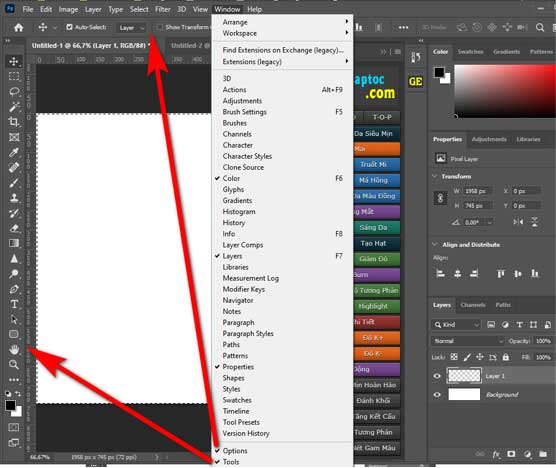Toggle the Show Transform Controls checkbox
This screenshot has height=468, width=556.
[160, 27]
